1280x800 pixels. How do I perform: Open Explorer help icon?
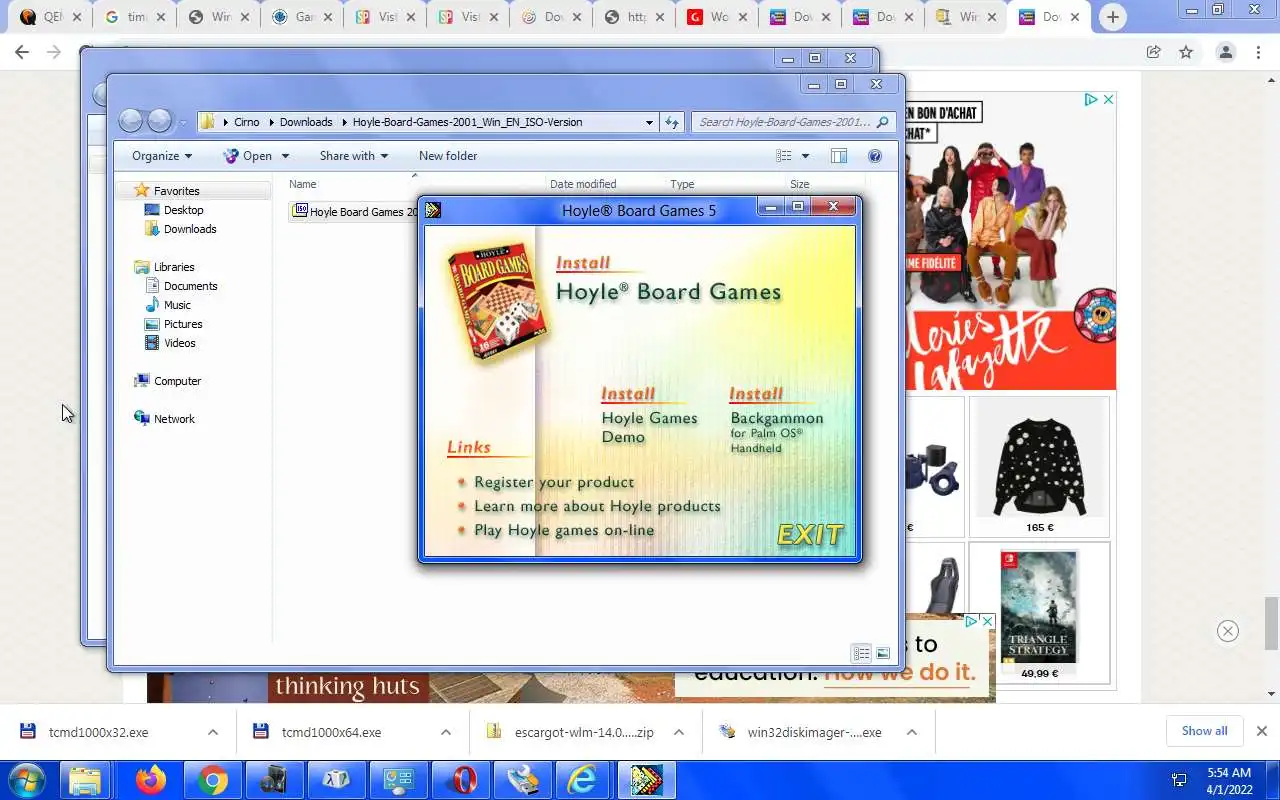[x=875, y=156]
